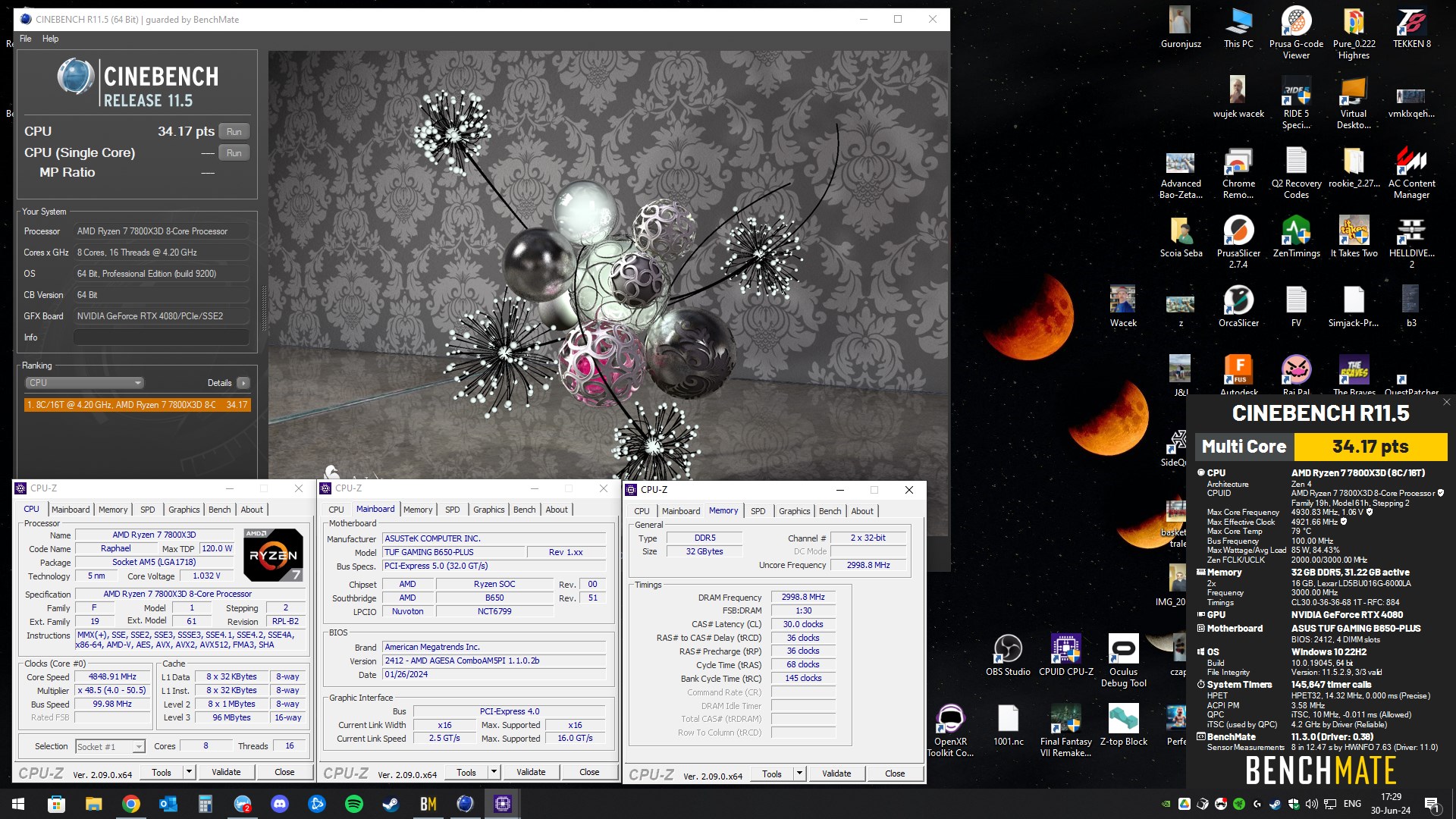Viewport: 1456px width, 819px height.
Task: Open Bench tab in left CPU-Z
Action: [x=219, y=510]
